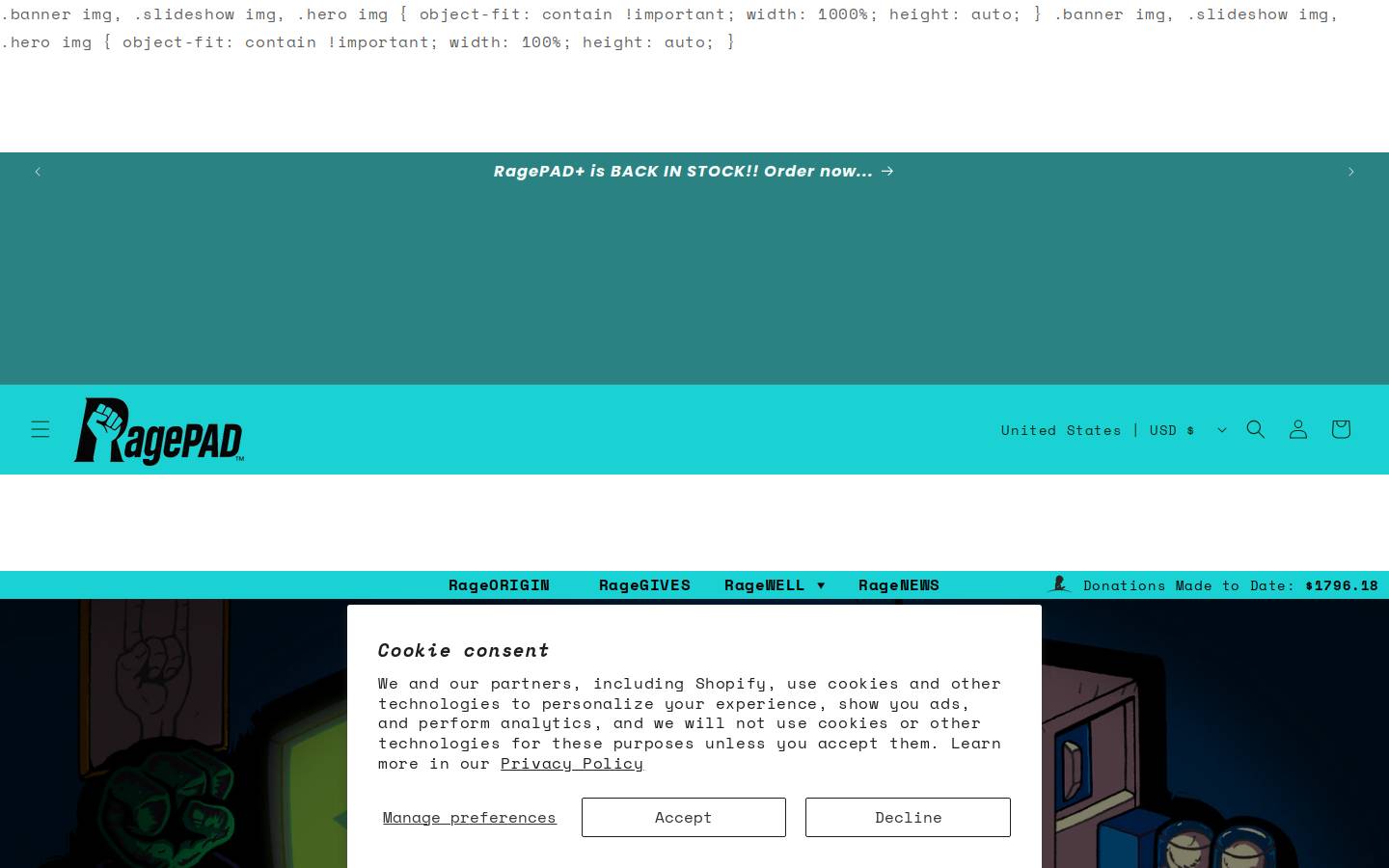Decline cookies in the consent dialog
Viewport: 1389px width, 868px height.
[x=908, y=817]
